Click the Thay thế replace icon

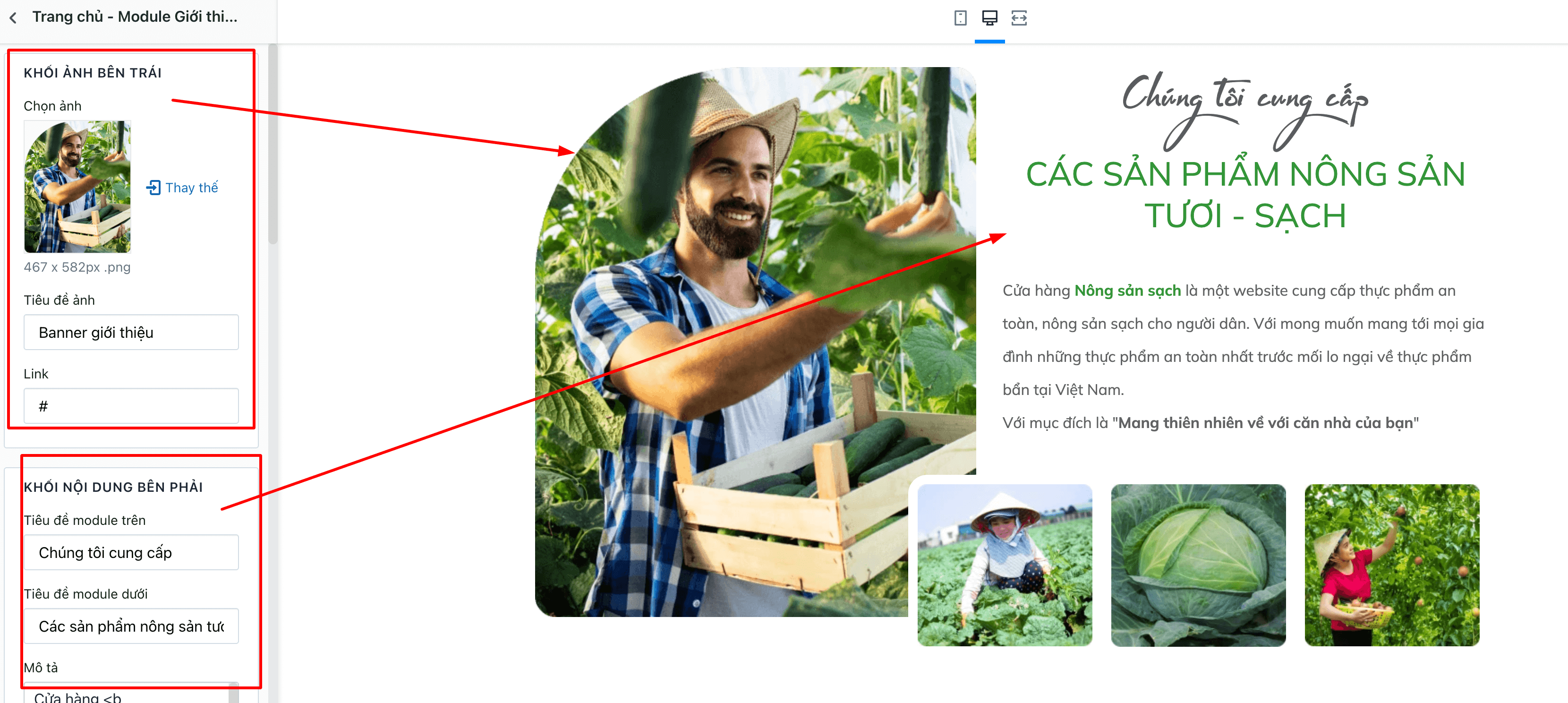pyautogui.click(x=153, y=188)
